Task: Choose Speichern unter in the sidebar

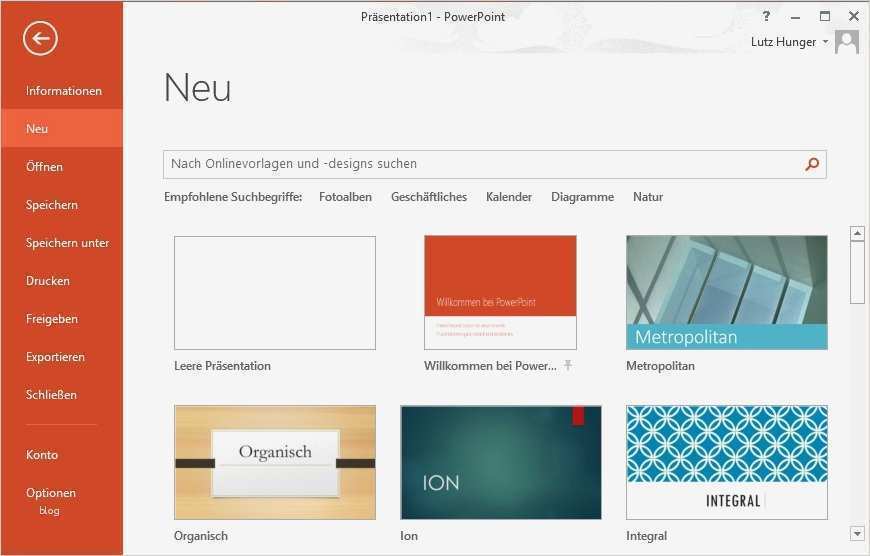Action: click(62, 242)
